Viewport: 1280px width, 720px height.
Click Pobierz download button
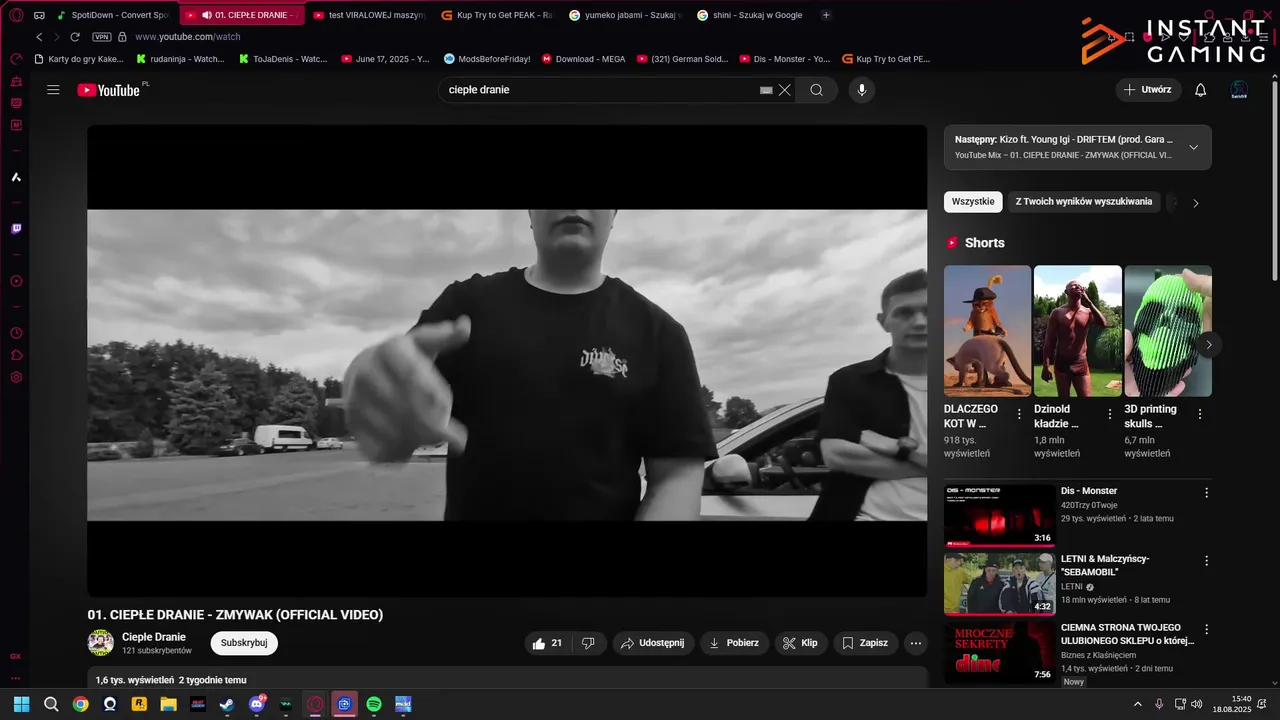pyautogui.click(x=734, y=643)
